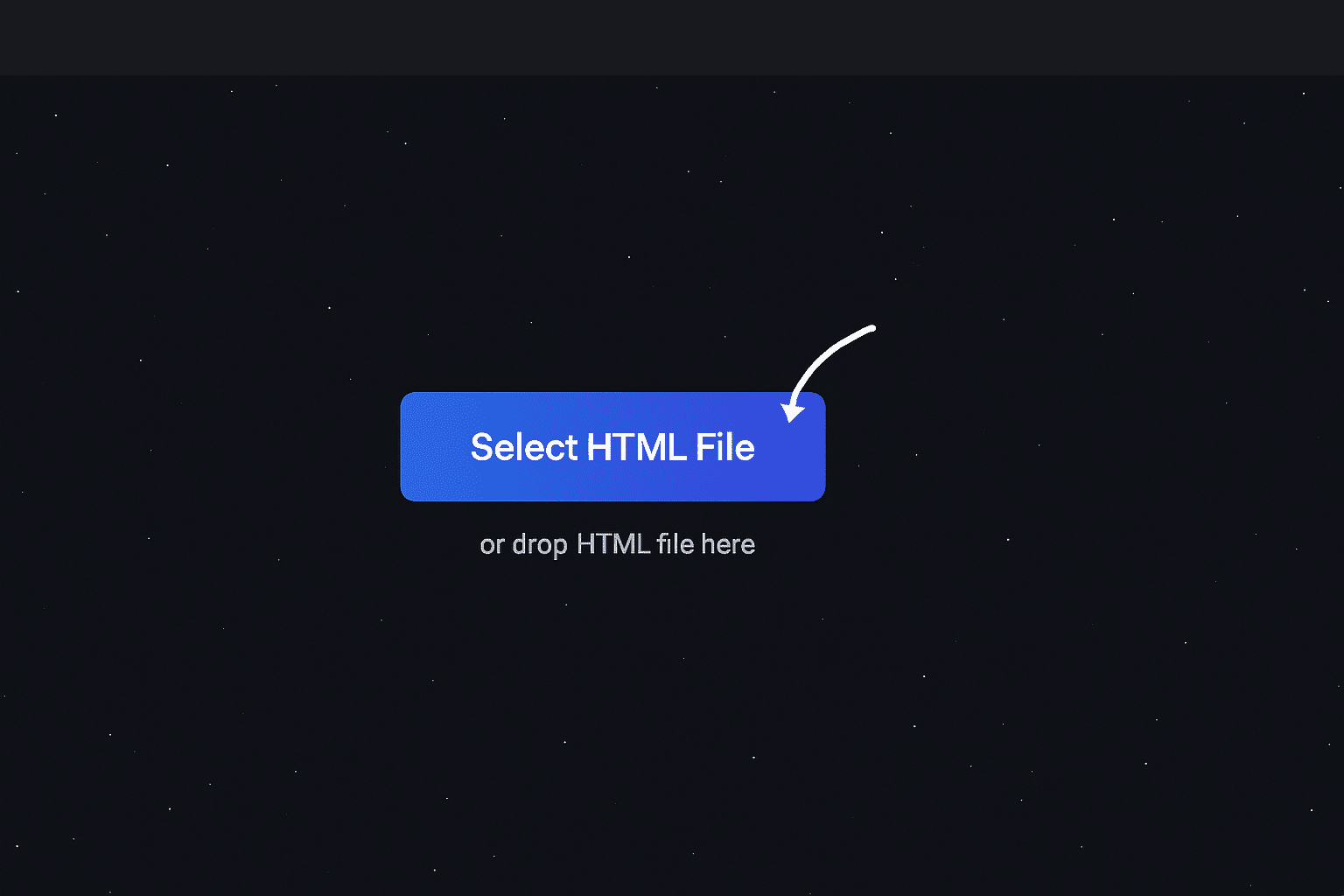Choose an HTML file using the blue button
The height and width of the screenshot is (896, 1344).
pyautogui.click(x=612, y=446)
